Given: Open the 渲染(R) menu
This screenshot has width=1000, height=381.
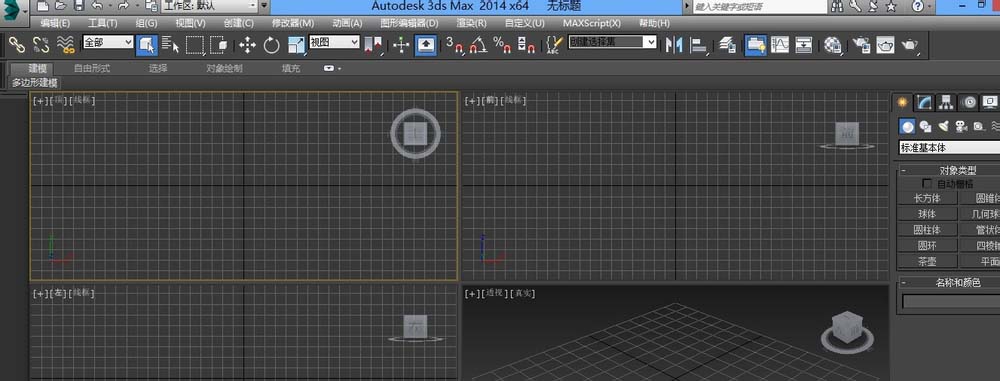Looking at the screenshot, I should pos(471,23).
